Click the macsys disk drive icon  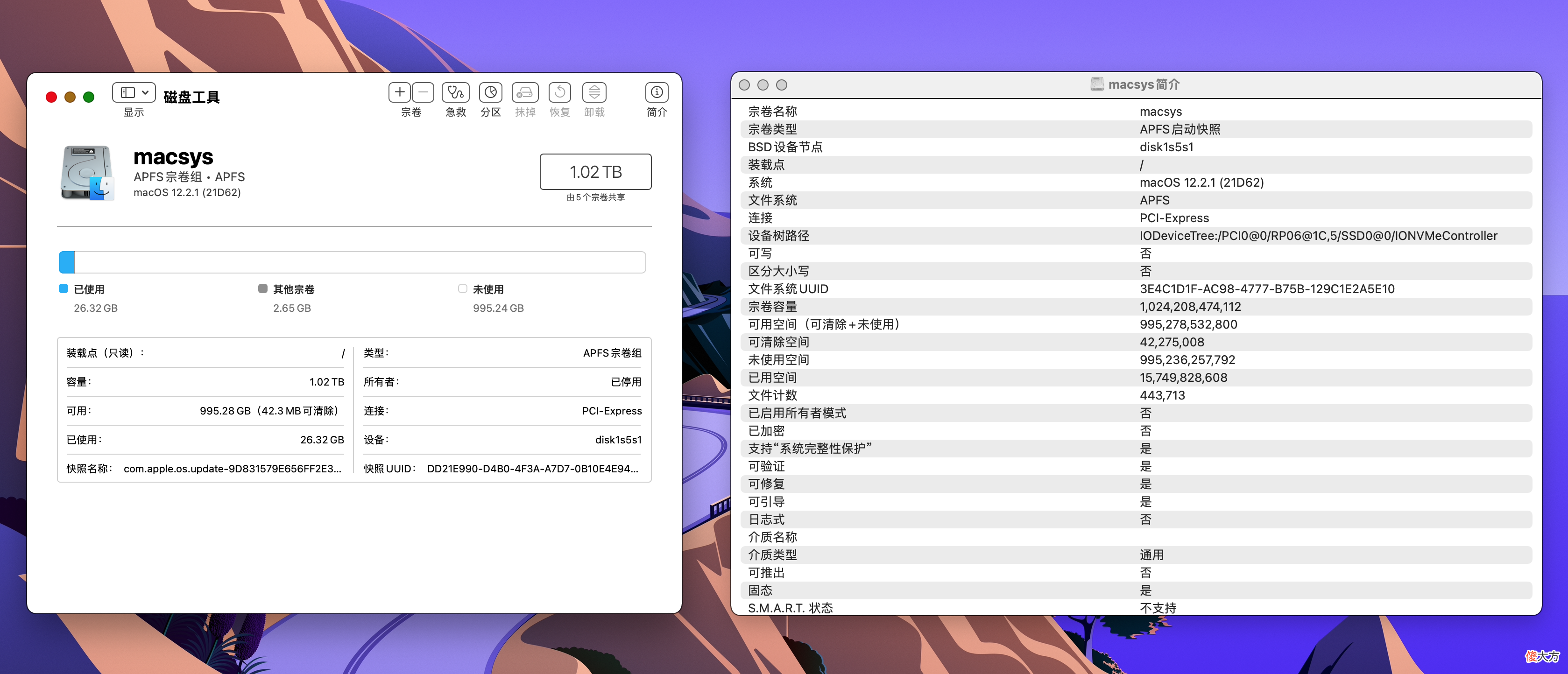tap(87, 173)
